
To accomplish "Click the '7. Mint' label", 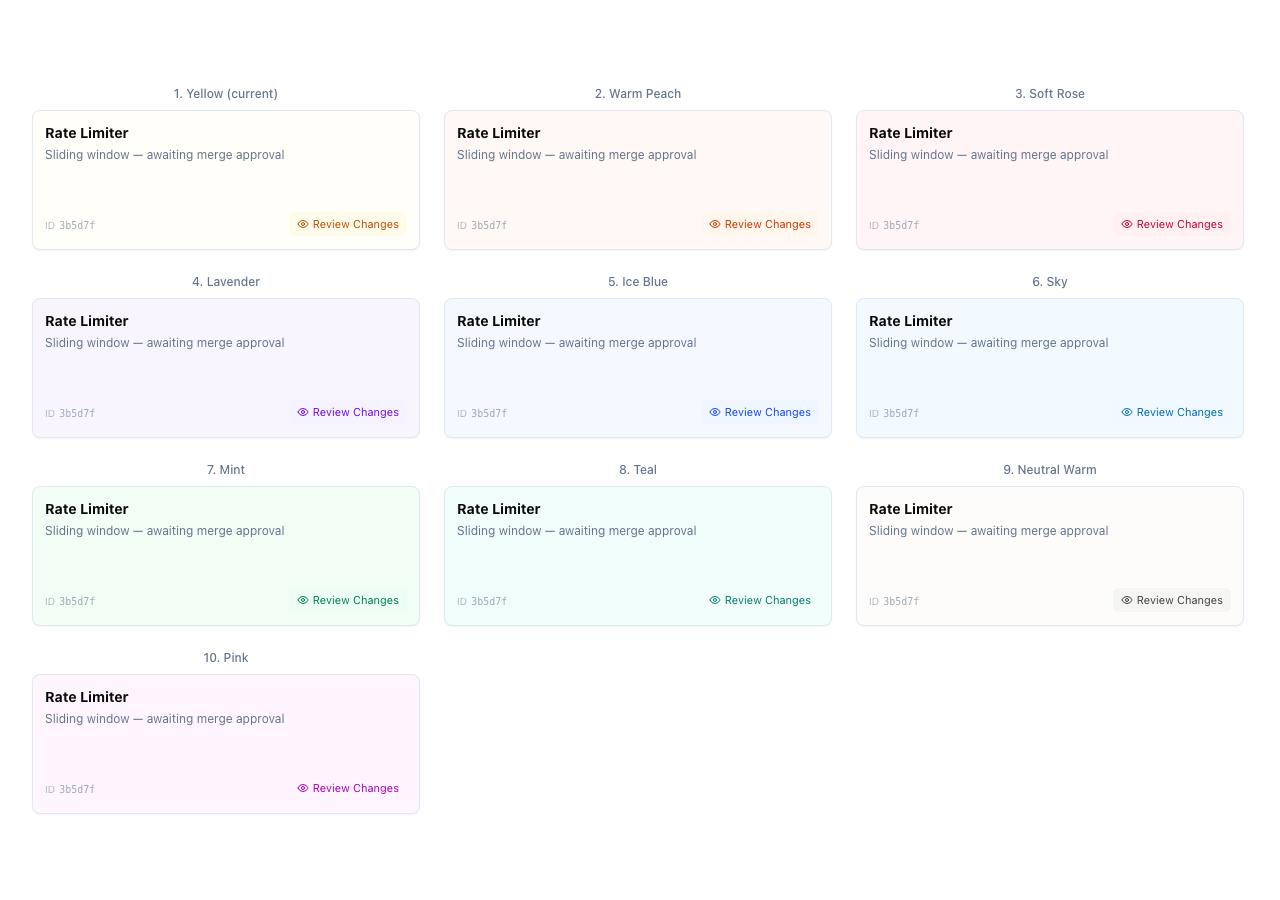I will [x=226, y=470].
